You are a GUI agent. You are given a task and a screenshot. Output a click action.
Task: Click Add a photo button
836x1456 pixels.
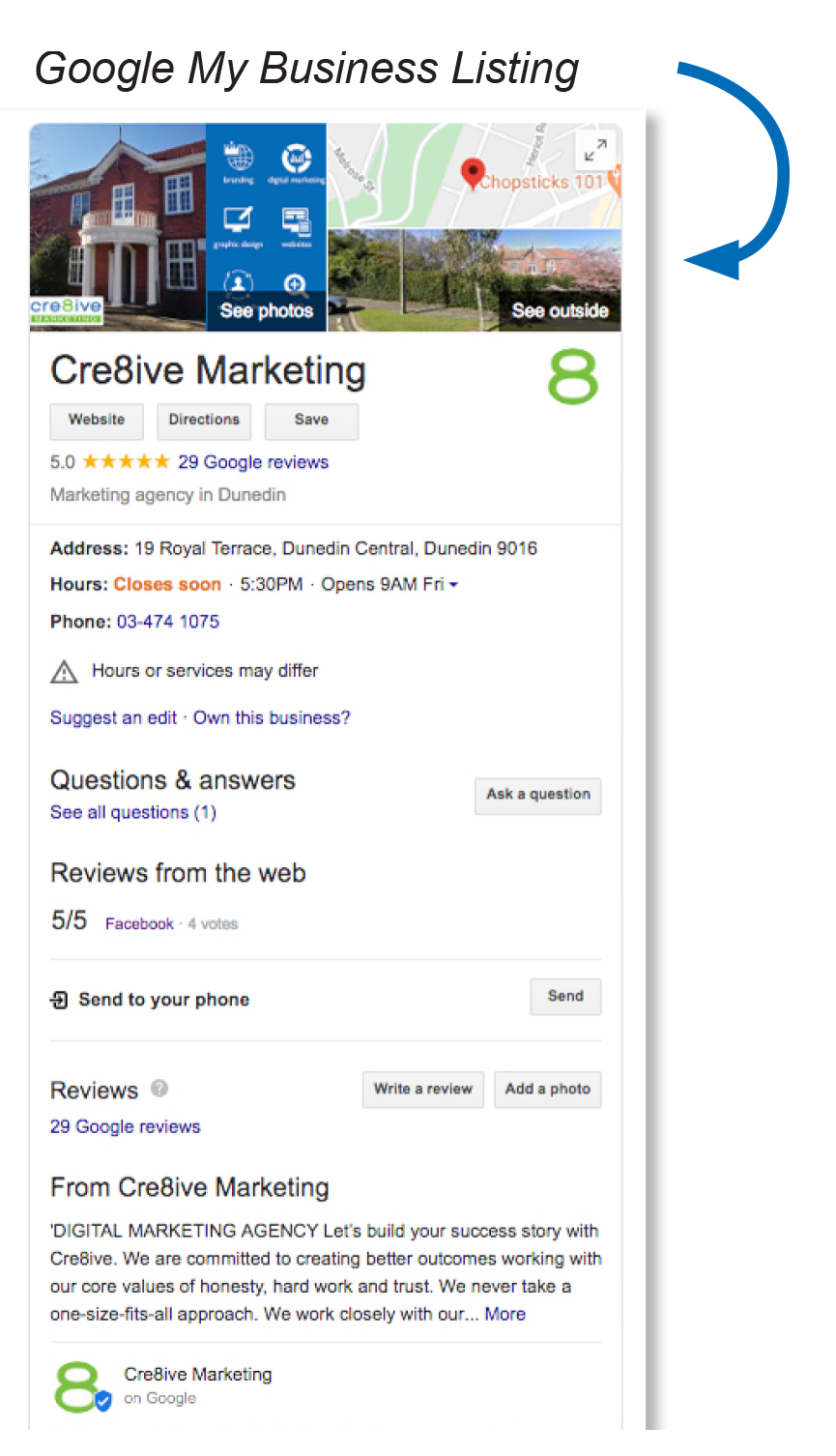click(548, 1090)
